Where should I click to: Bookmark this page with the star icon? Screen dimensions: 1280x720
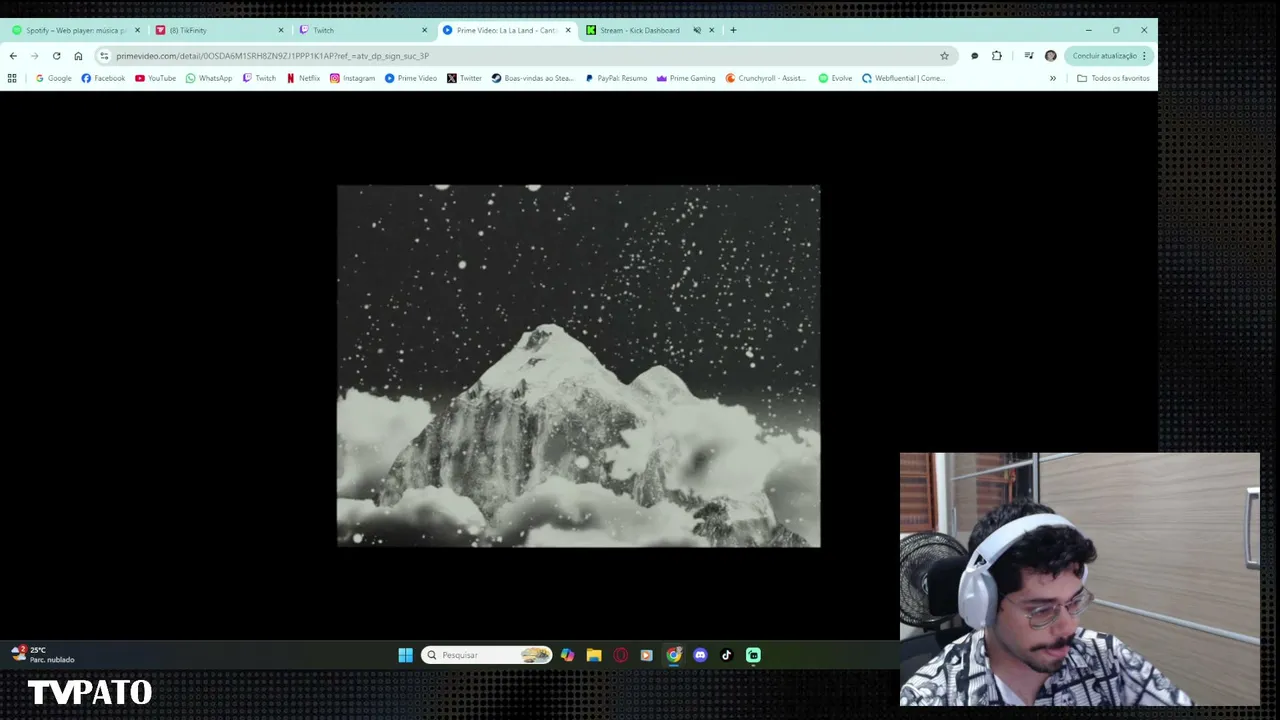pyautogui.click(x=944, y=56)
